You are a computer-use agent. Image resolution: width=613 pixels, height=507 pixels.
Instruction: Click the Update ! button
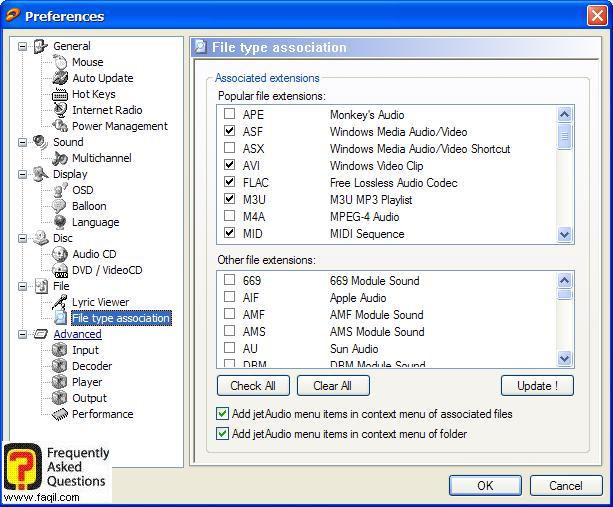pyautogui.click(x=537, y=386)
